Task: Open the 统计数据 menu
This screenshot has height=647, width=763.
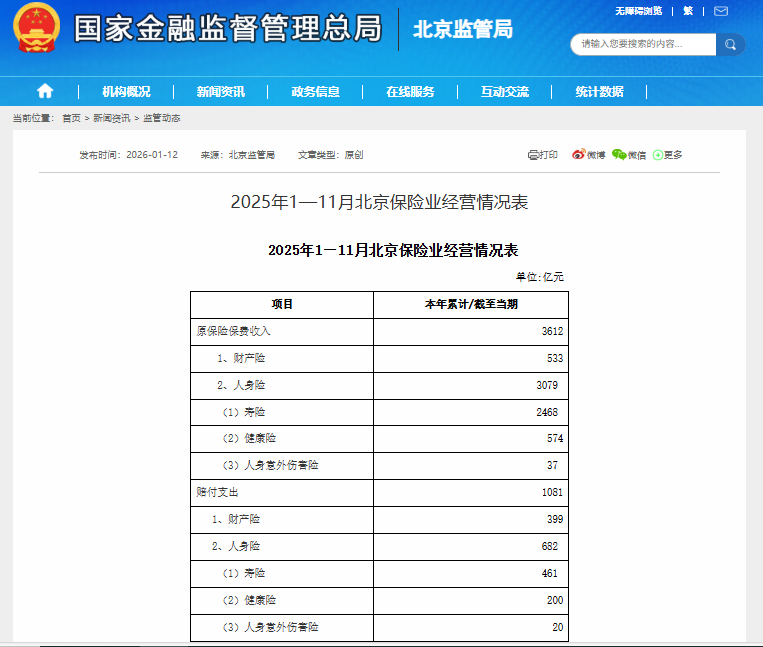Action: coord(599,92)
